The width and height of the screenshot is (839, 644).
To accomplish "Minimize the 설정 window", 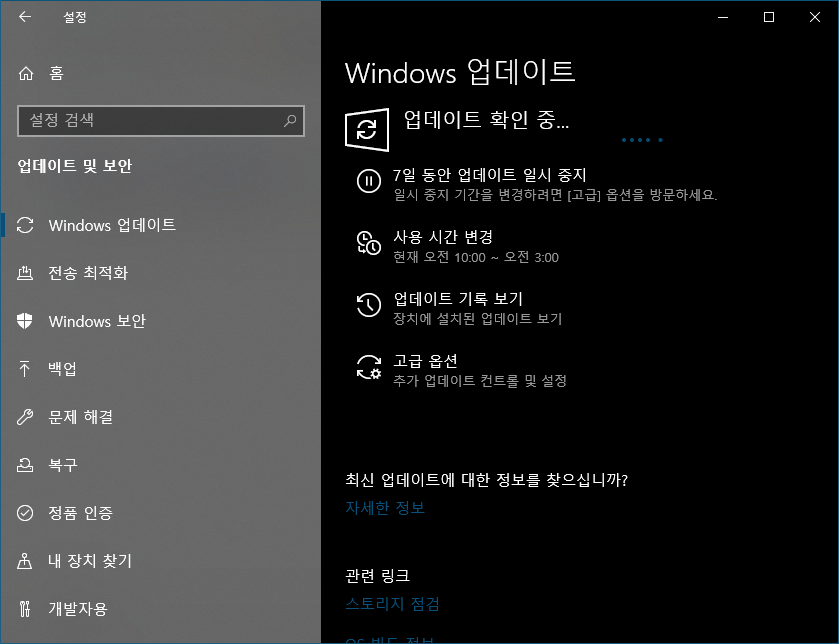I will pos(723,17).
